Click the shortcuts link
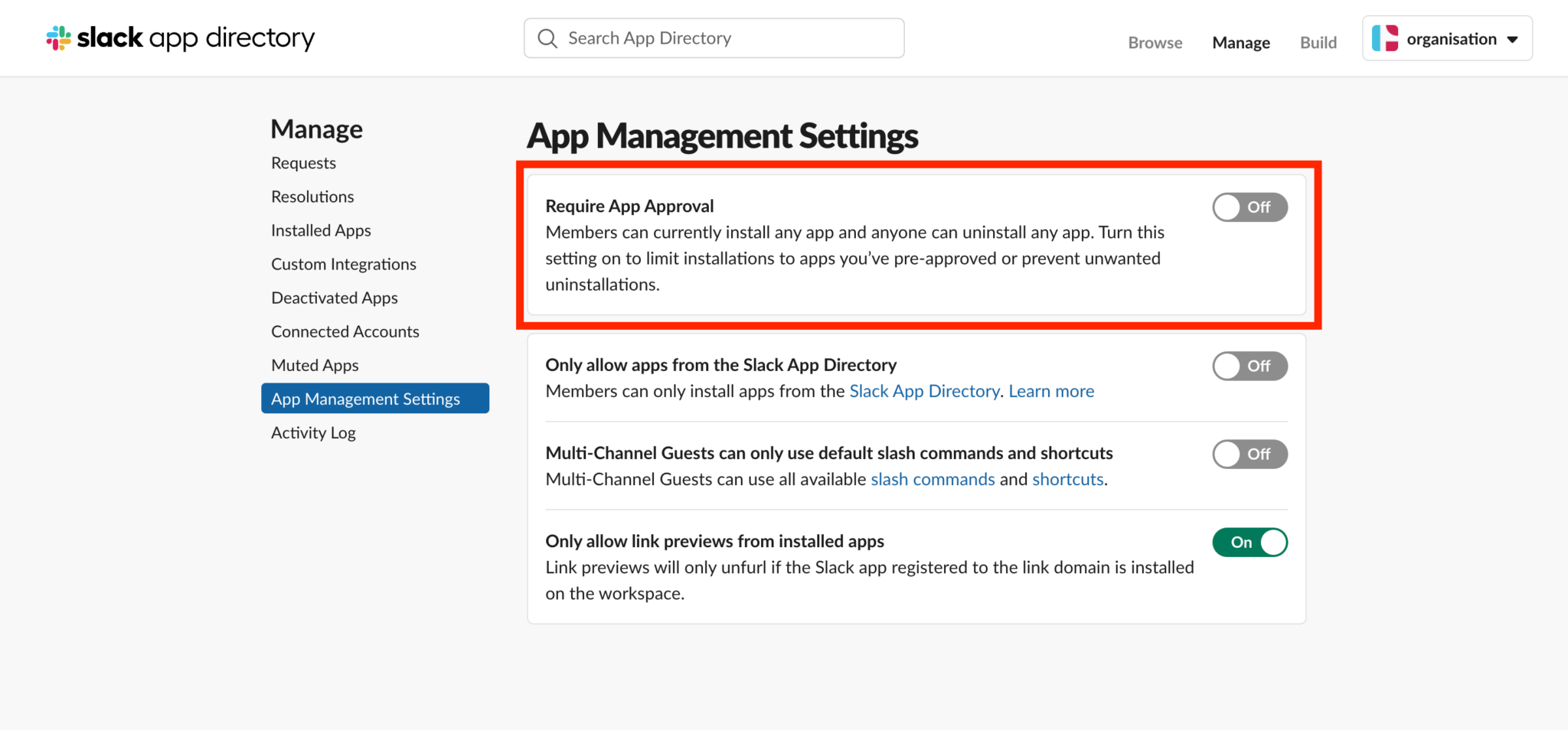This screenshot has width=1568, height=730. [1067, 479]
